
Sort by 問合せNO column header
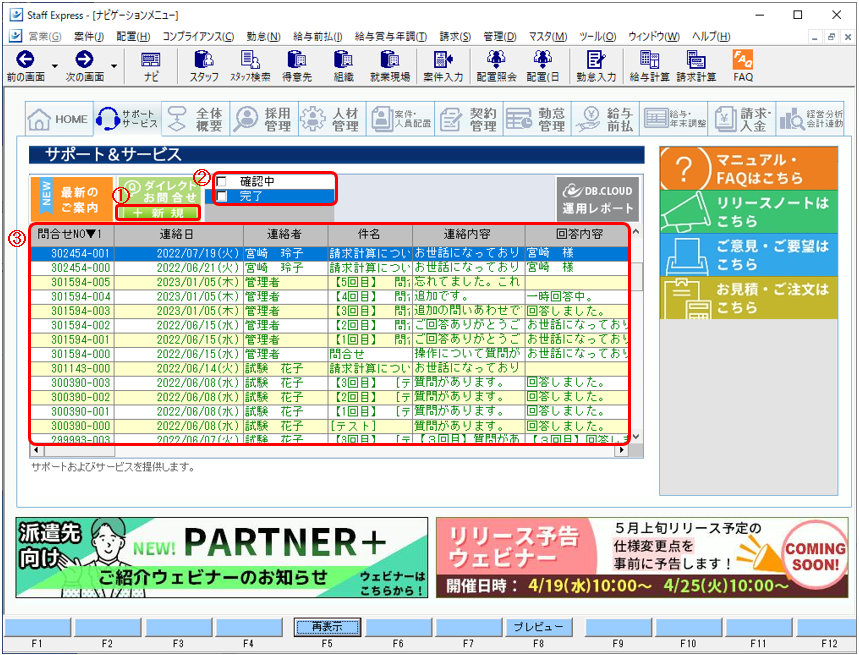(x=72, y=234)
